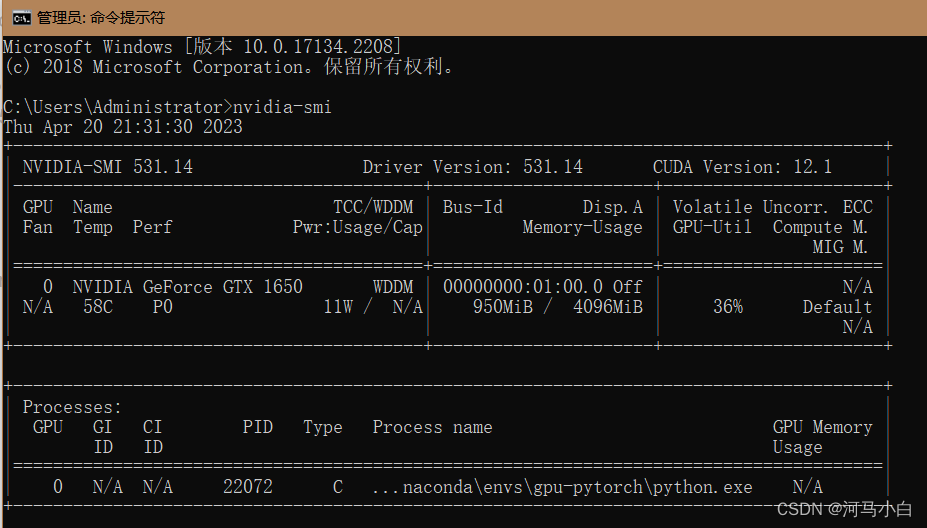The image size is (927, 528).
Task: Click the process ID '22072'
Action: coord(248,487)
